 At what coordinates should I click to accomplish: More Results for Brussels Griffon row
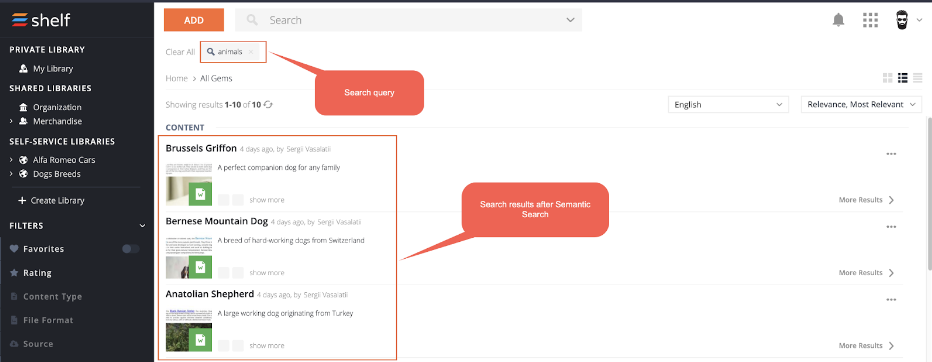tap(867, 200)
